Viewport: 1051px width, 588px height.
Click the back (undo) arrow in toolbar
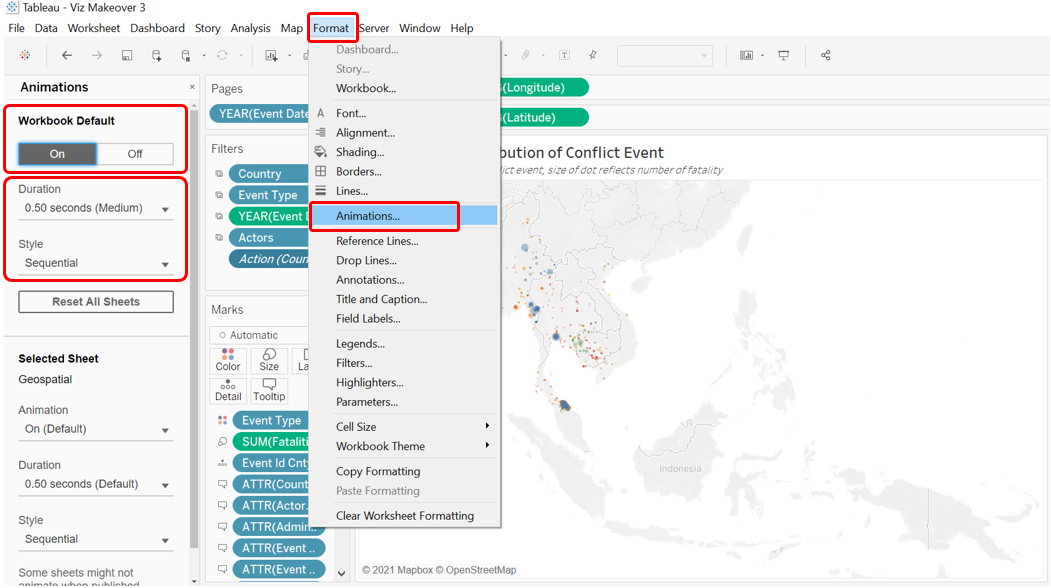click(67, 56)
